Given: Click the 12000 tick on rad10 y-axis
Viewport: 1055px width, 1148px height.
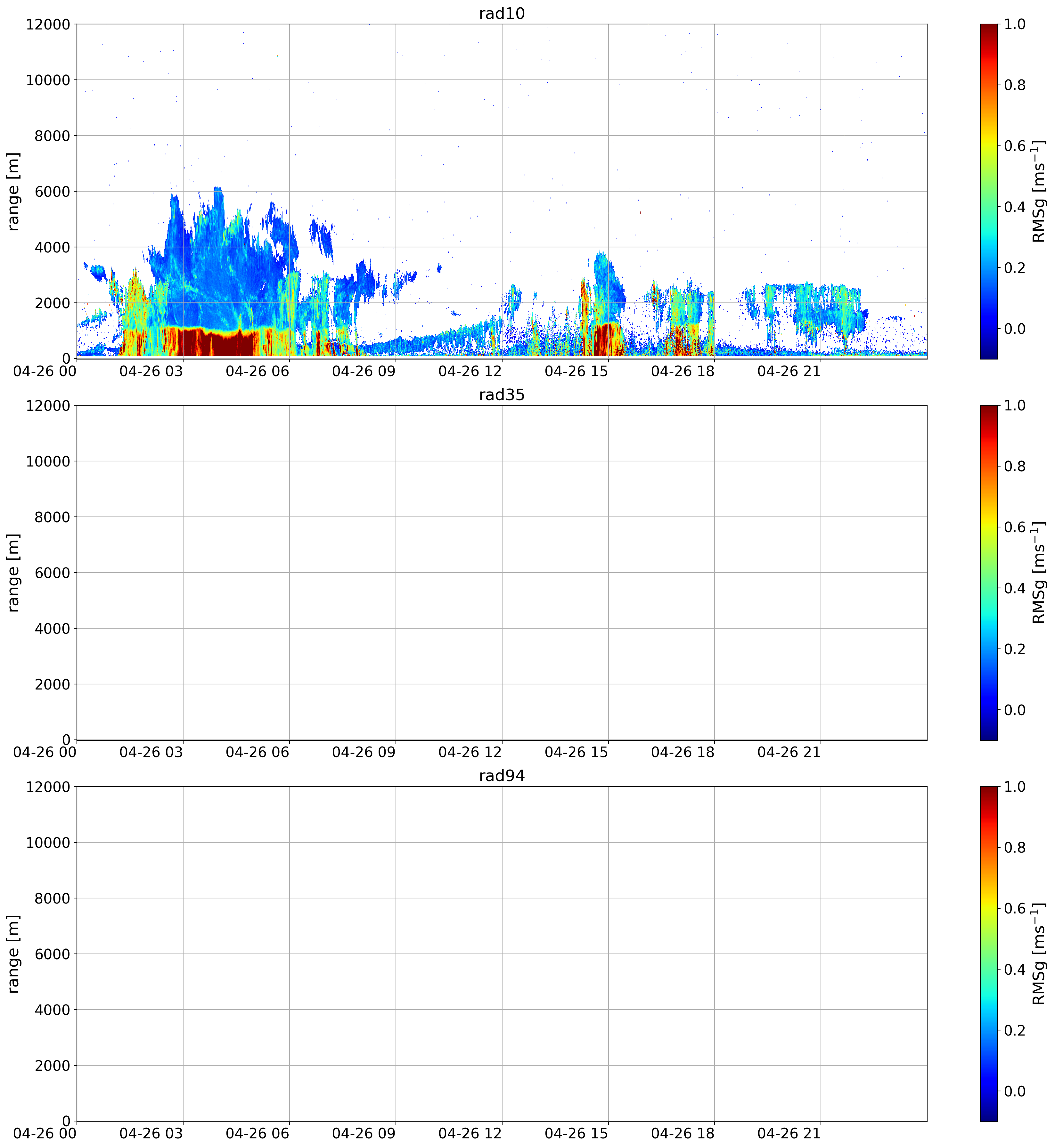Looking at the screenshot, I should [48, 25].
